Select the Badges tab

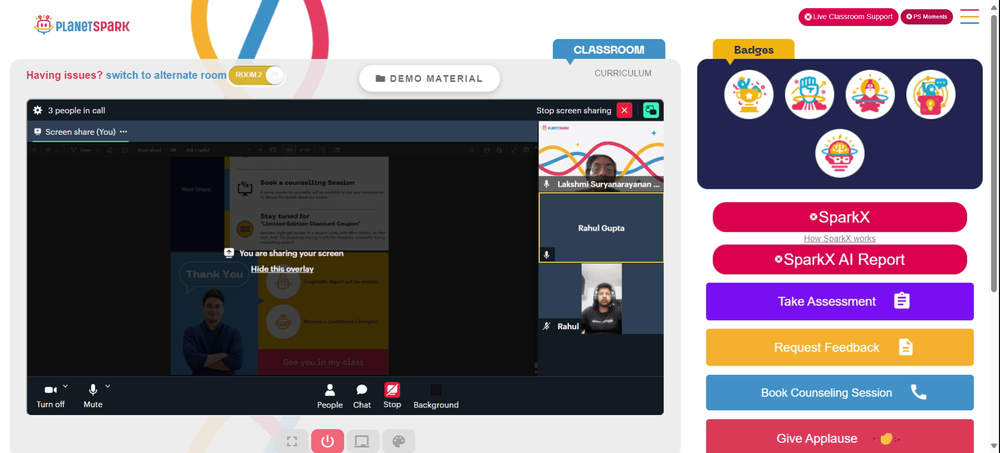[753, 50]
